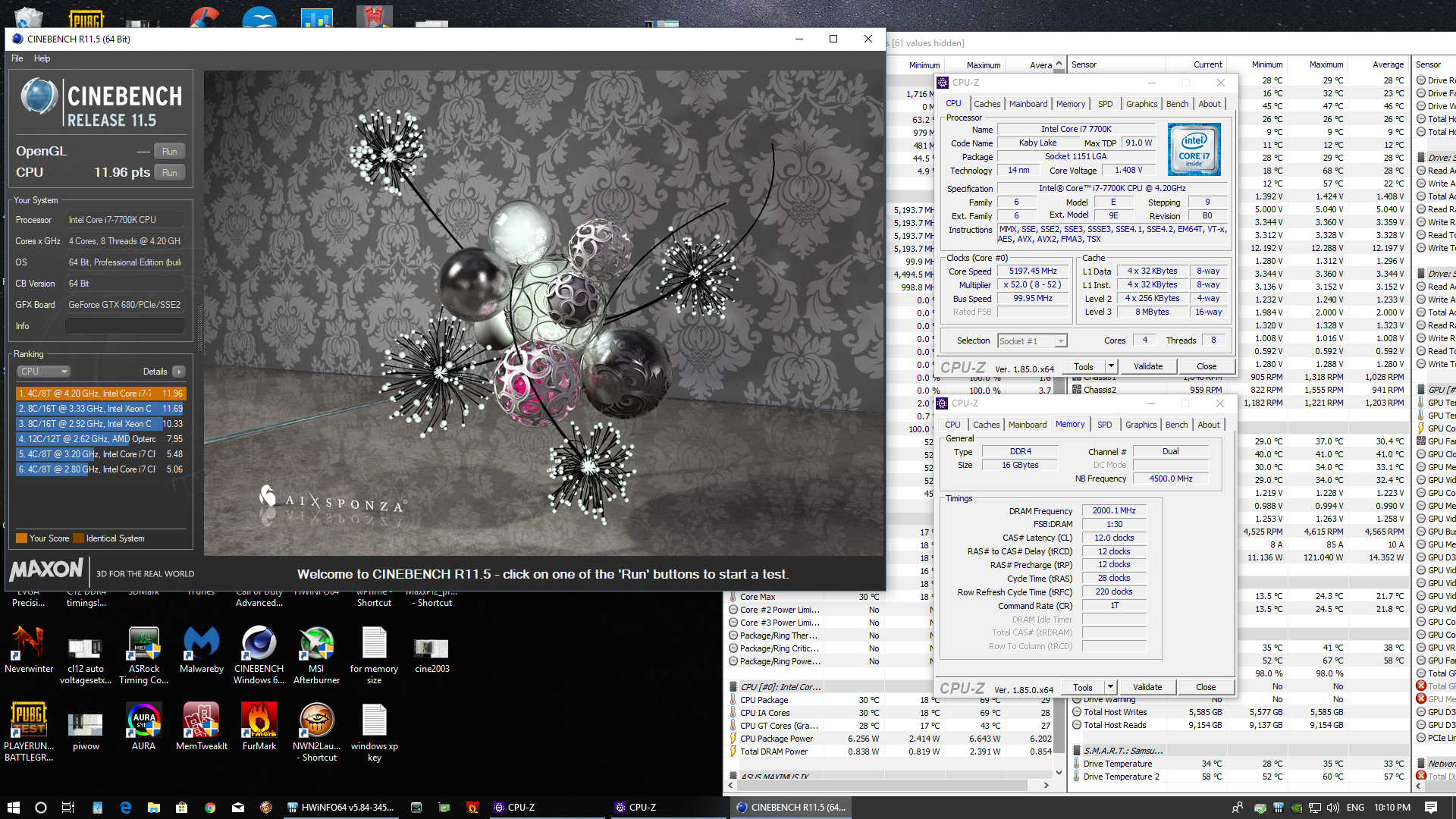This screenshot has height=819, width=1456.
Task: Open Tools dropdown arrow in upper CPU-Z window
Action: [x=1110, y=366]
